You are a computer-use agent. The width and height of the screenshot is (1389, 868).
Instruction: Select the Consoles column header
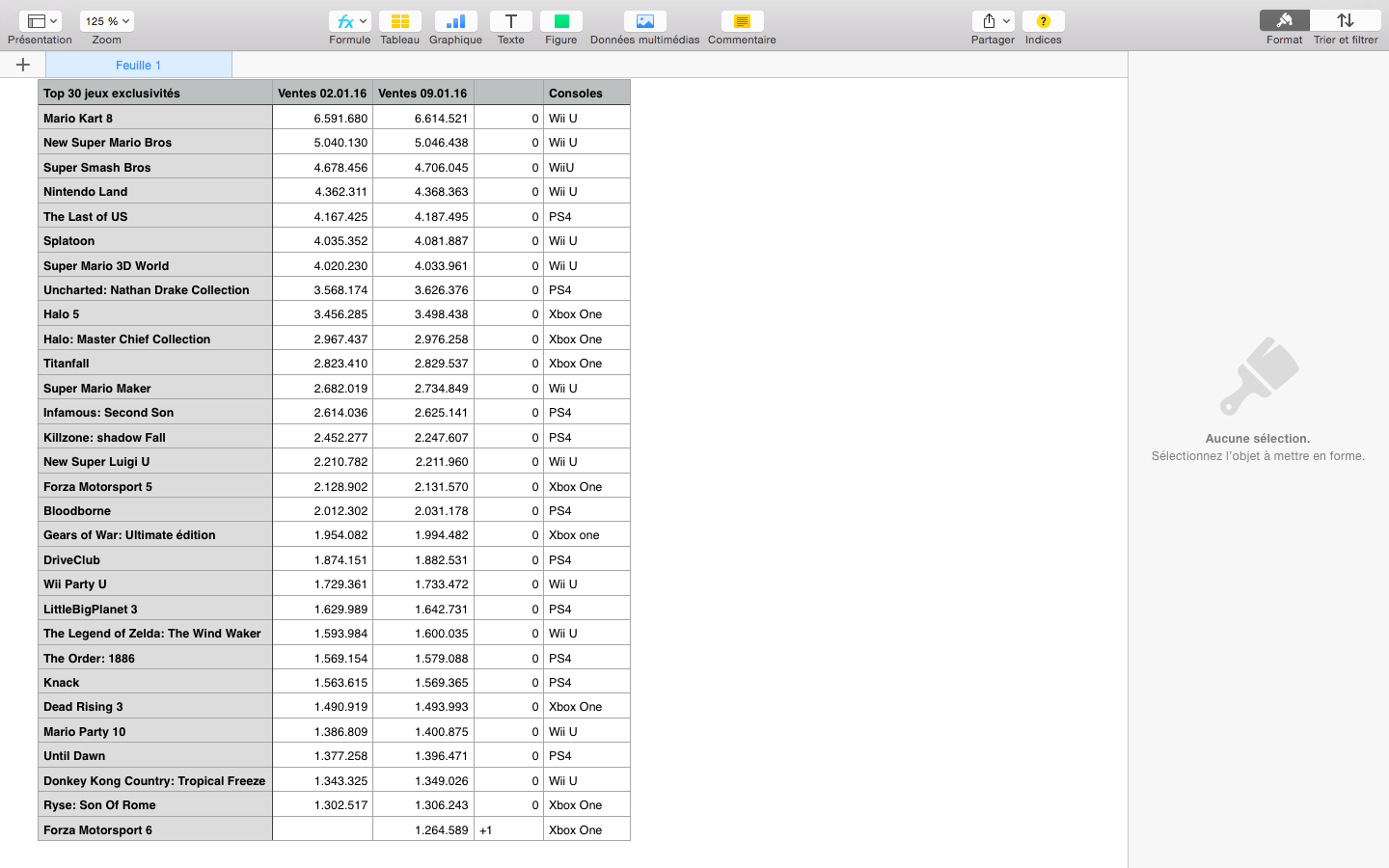[586, 94]
